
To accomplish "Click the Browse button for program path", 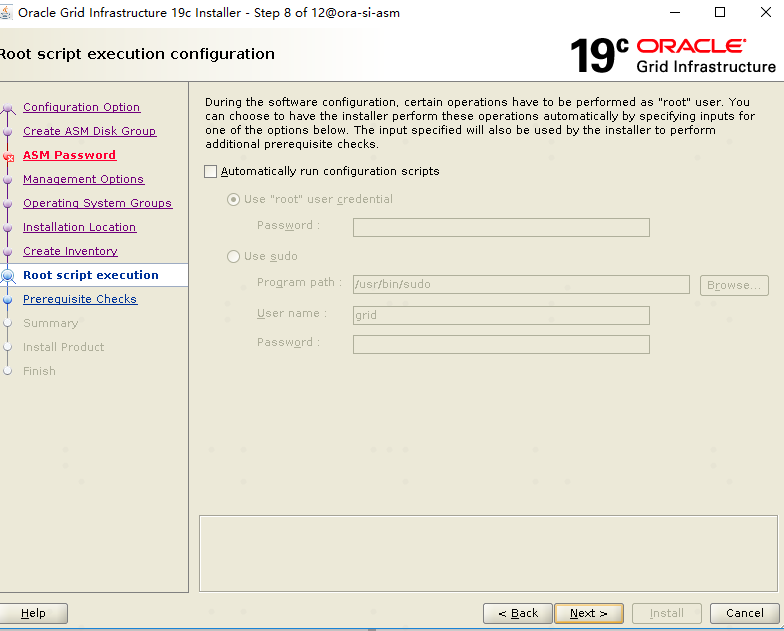I will (734, 285).
